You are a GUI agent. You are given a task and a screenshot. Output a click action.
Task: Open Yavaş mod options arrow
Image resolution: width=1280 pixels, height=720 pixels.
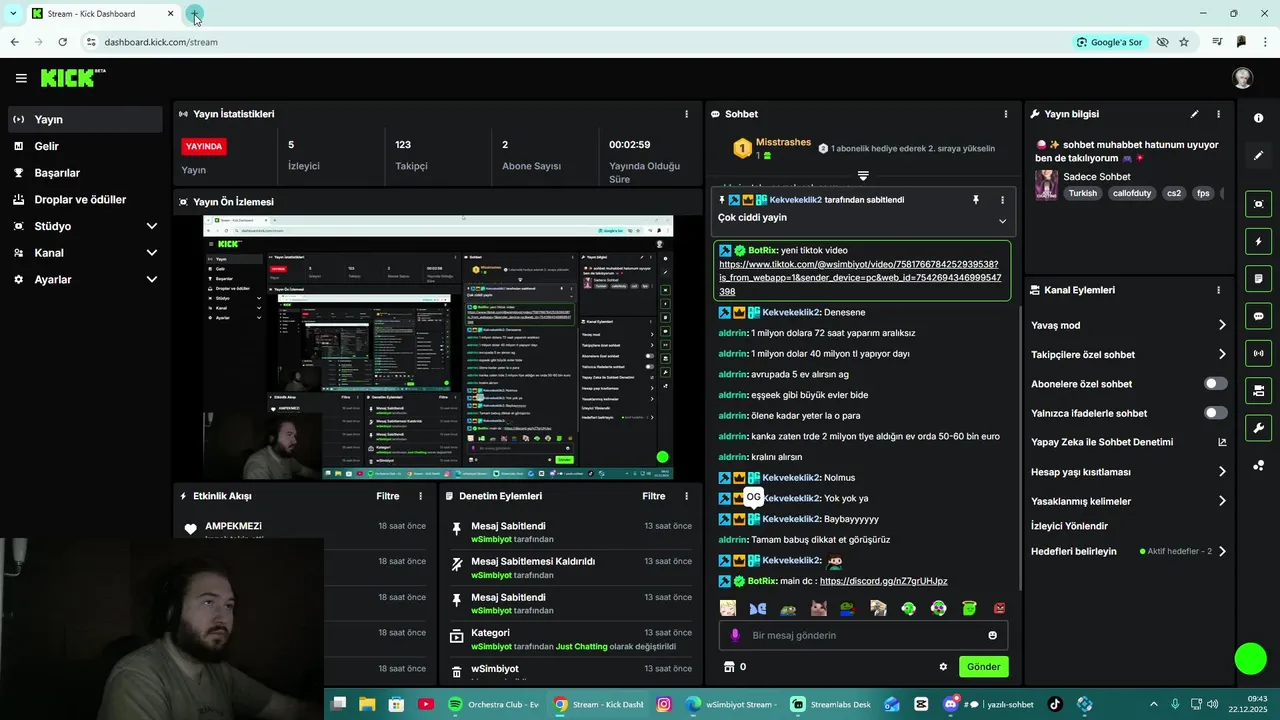click(x=1222, y=325)
